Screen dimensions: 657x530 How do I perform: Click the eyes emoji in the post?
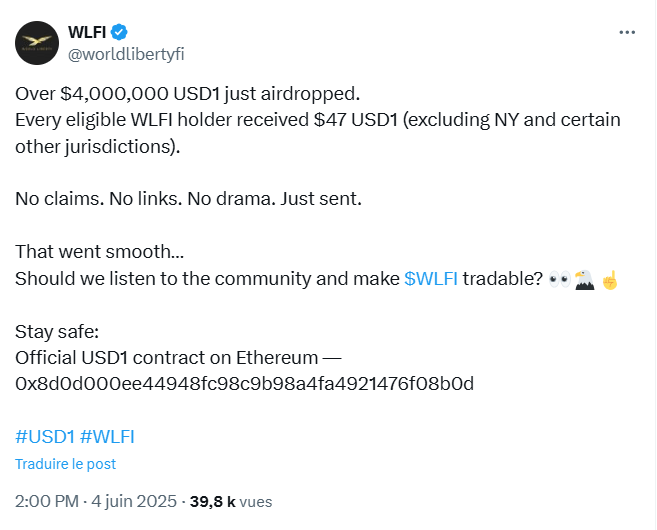[x=560, y=279]
